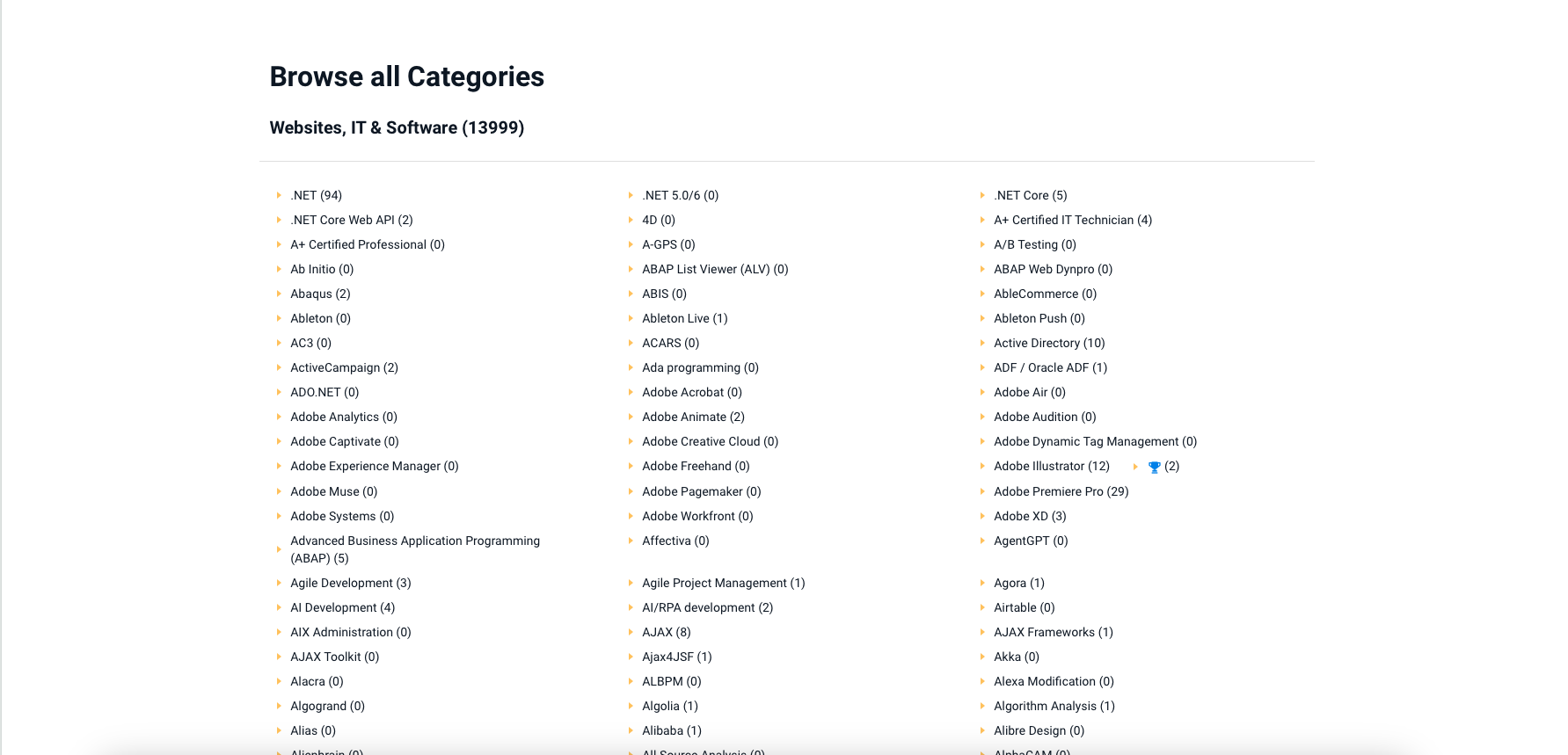Go to Adobe Illustrator (12)
Image resolution: width=1568 pixels, height=755 pixels.
(1051, 466)
